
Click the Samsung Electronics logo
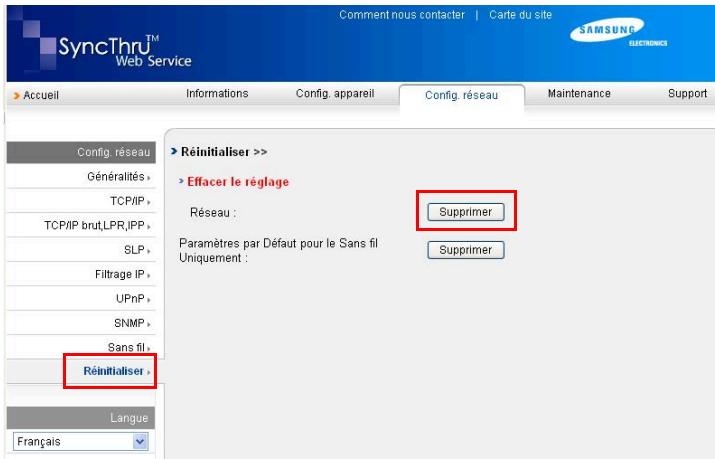618,31
